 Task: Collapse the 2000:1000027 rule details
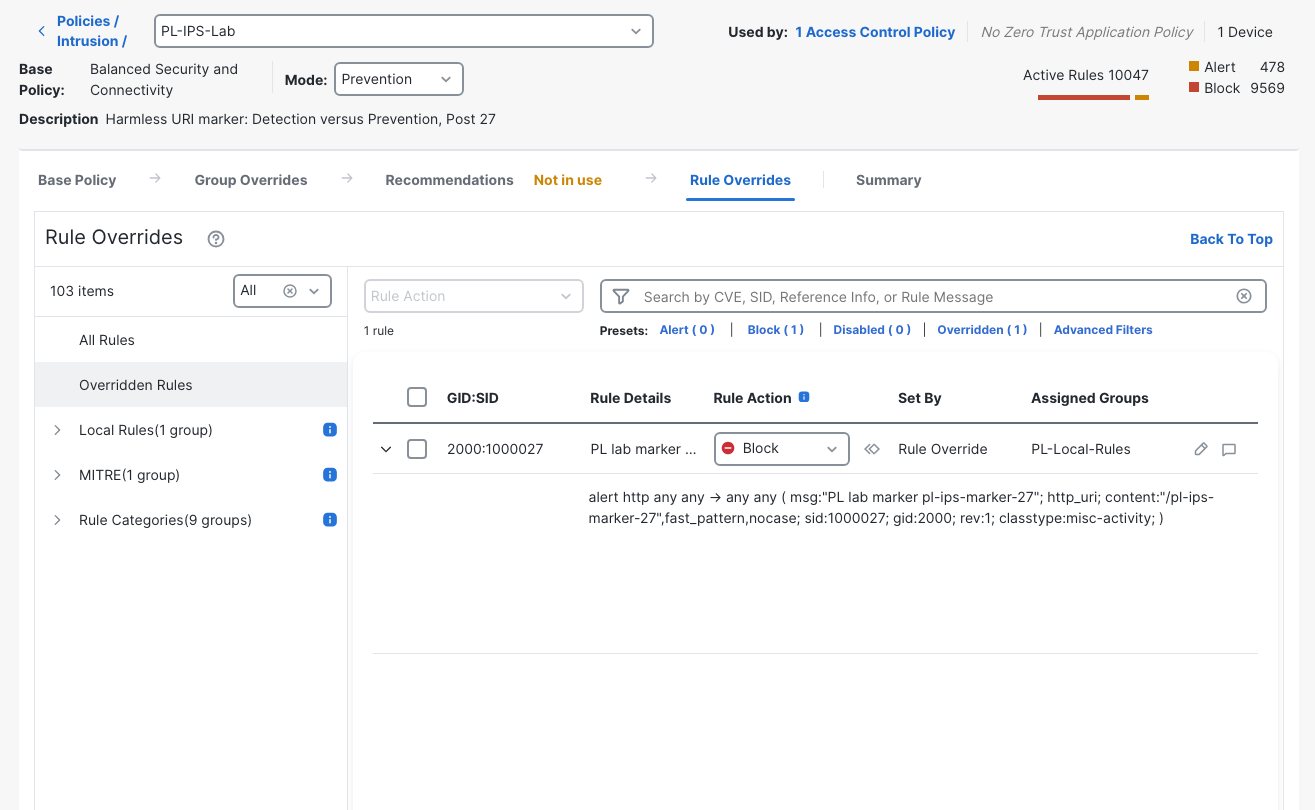click(x=386, y=449)
